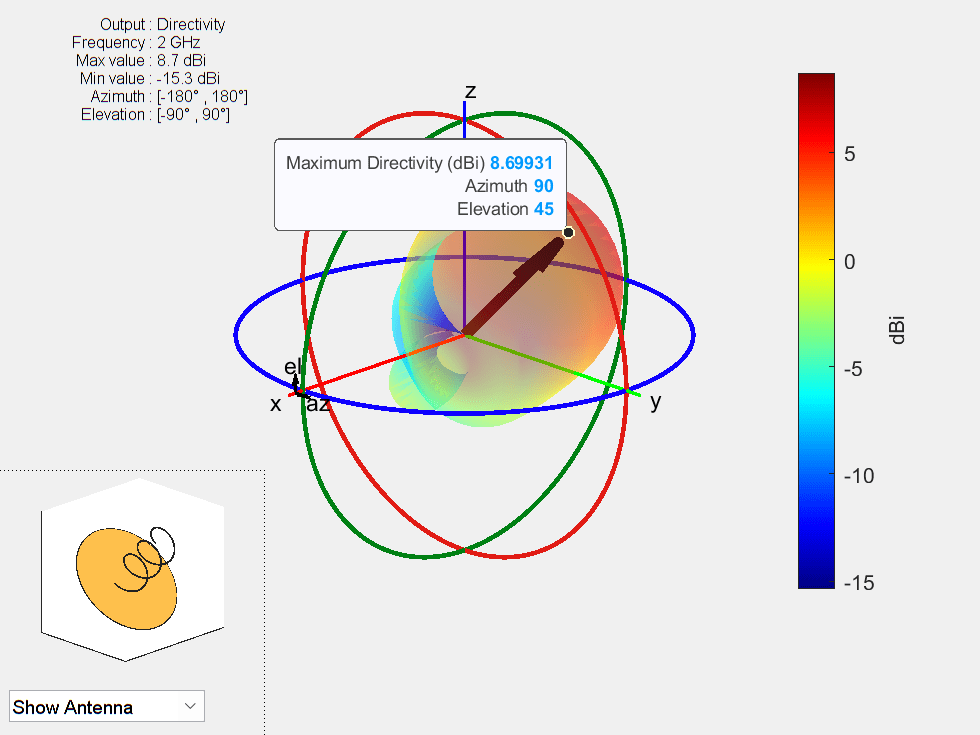Click the Min value : -15.3 dBi text

click(x=149, y=79)
